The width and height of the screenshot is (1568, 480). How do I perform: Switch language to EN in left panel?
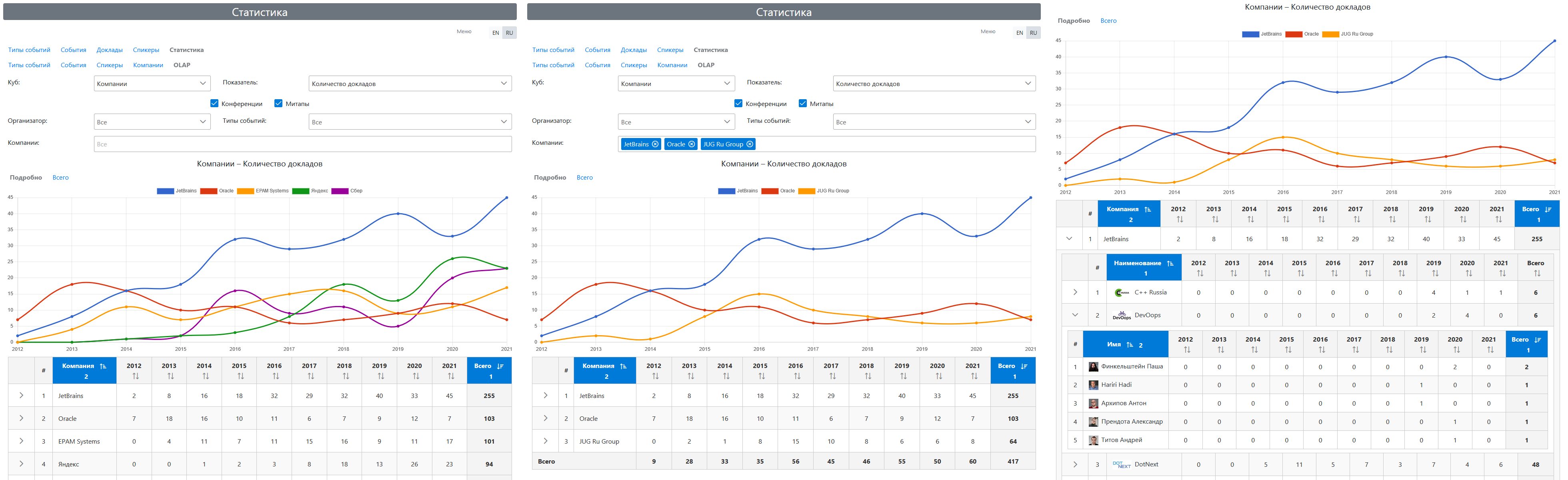tap(496, 33)
